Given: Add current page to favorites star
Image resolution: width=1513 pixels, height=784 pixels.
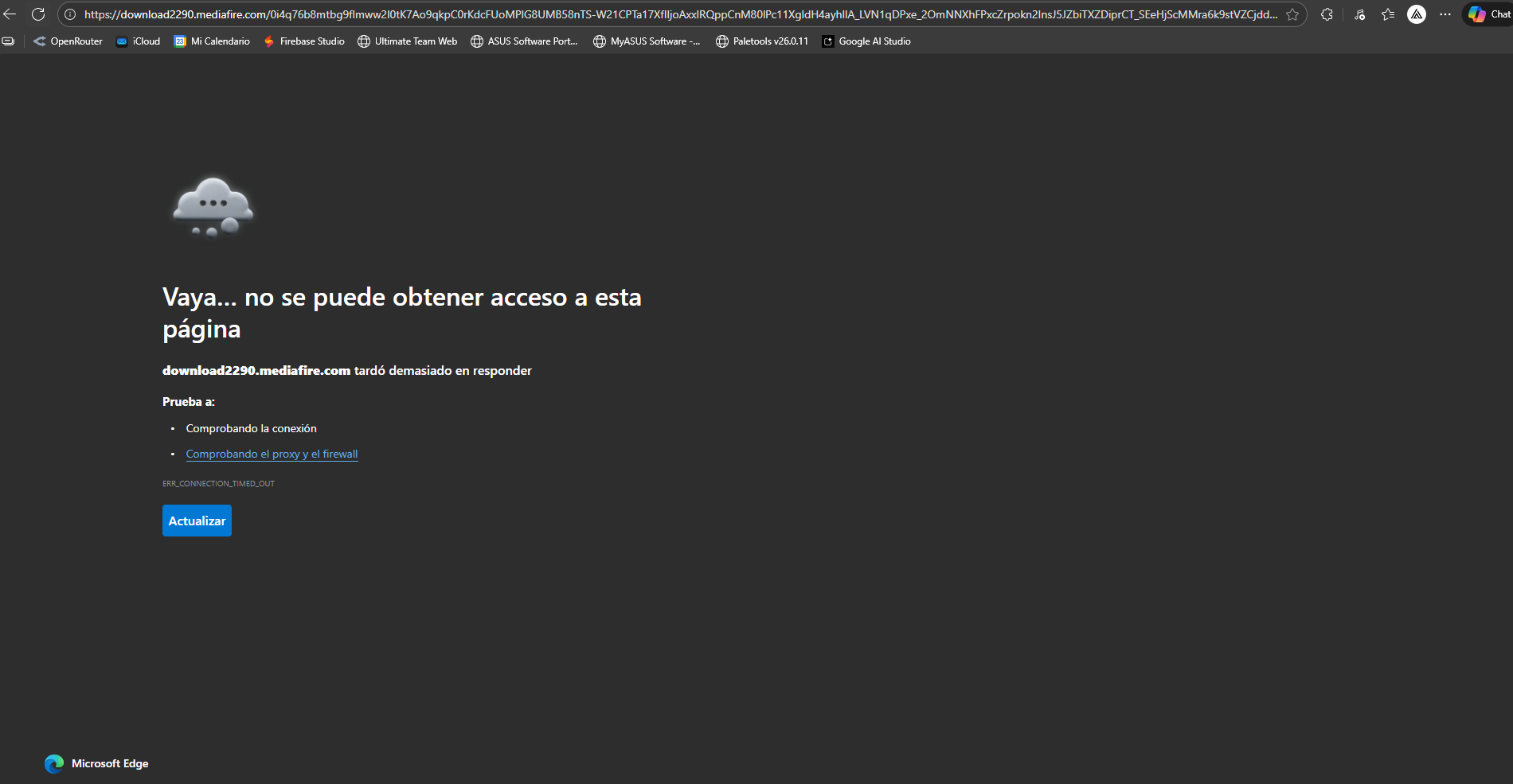Looking at the screenshot, I should pyautogui.click(x=1293, y=14).
